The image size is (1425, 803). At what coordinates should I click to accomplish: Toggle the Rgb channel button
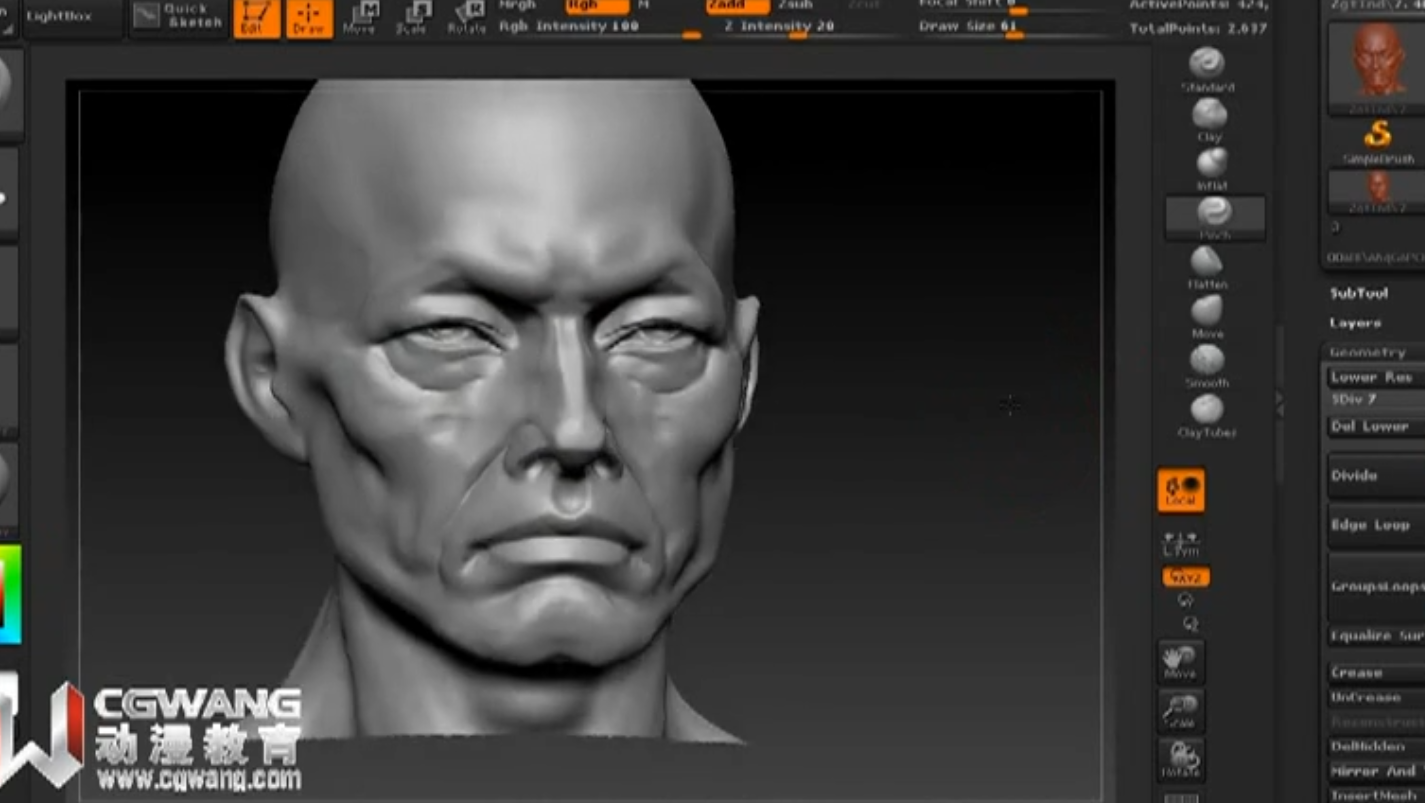(x=596, y=6)
